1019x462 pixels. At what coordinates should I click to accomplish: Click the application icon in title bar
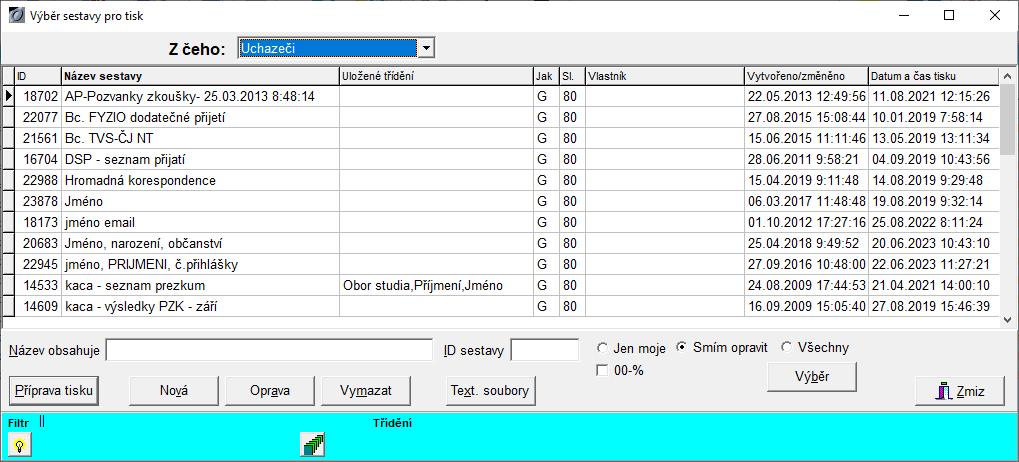point(15,15)
